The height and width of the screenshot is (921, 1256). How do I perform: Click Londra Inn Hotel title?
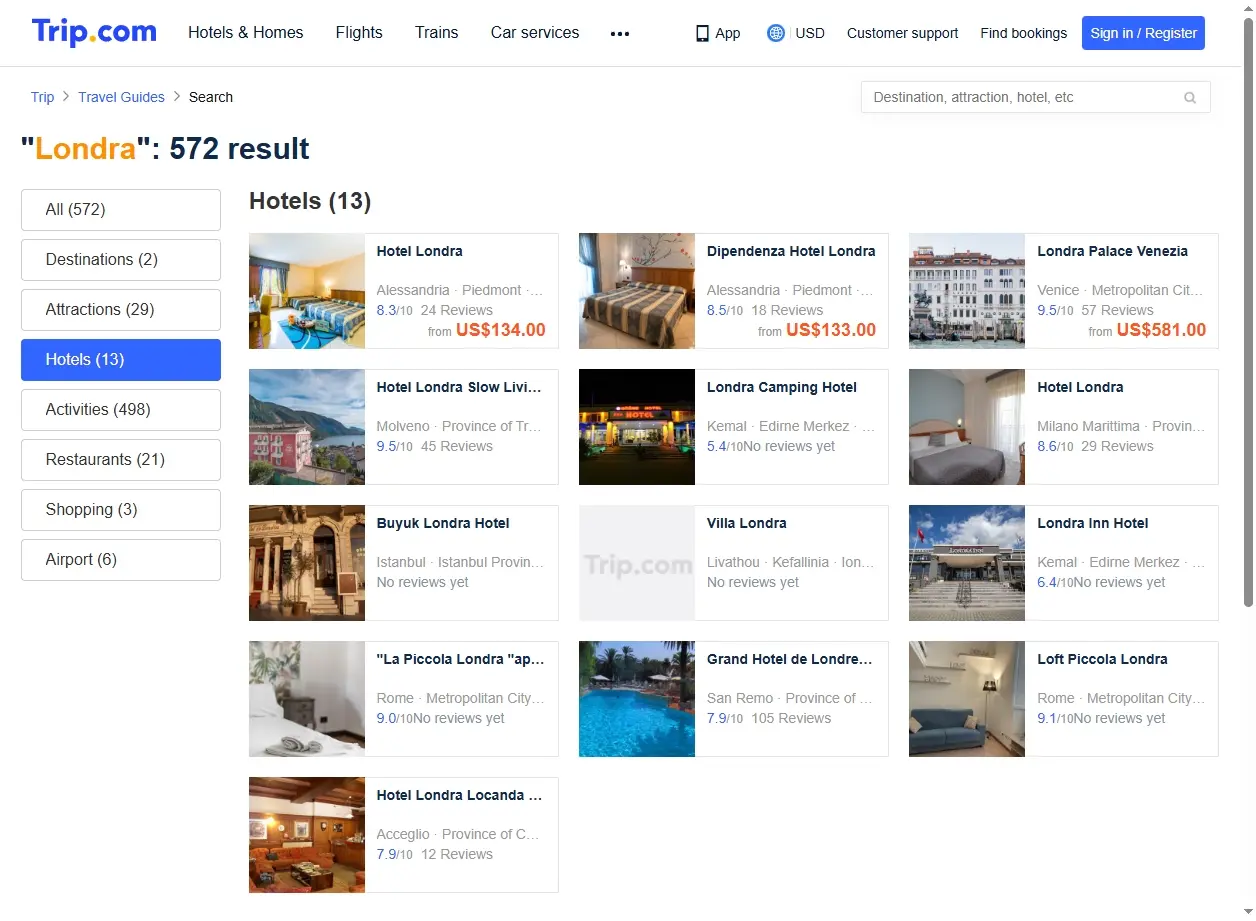[x=1093, y=523]
